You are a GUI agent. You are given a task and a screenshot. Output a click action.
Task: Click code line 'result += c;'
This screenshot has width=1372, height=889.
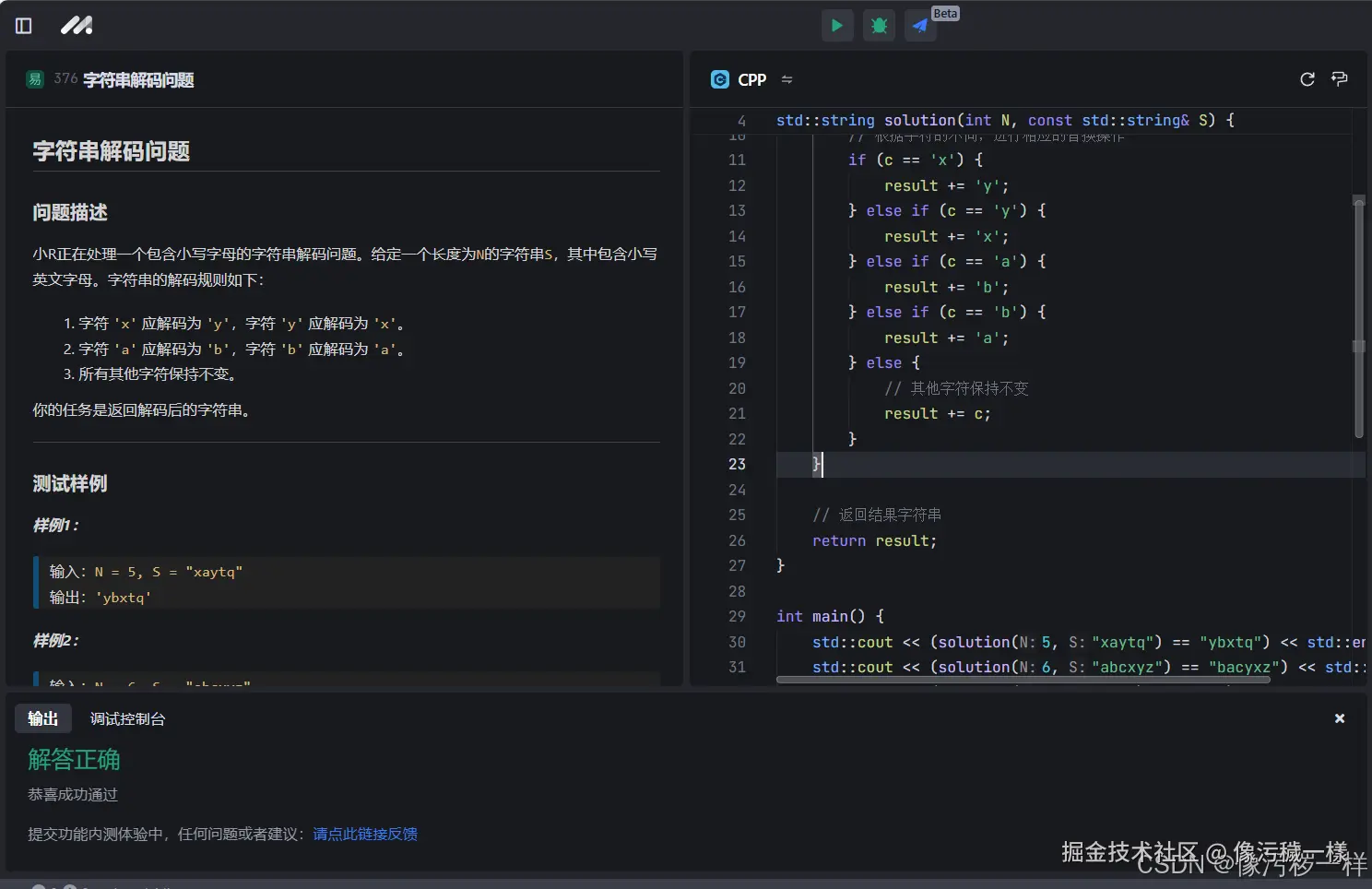938,413
